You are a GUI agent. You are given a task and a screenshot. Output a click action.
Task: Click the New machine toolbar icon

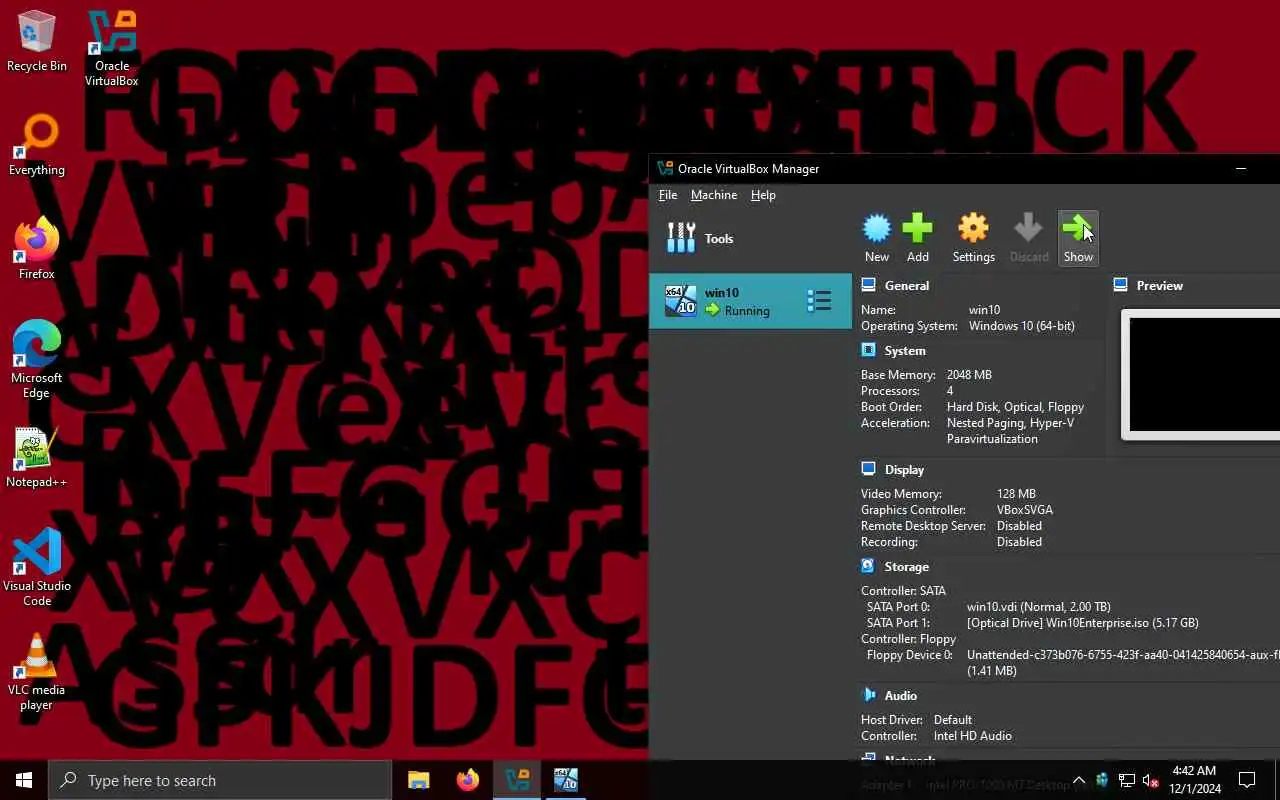(x=877, y=238)
